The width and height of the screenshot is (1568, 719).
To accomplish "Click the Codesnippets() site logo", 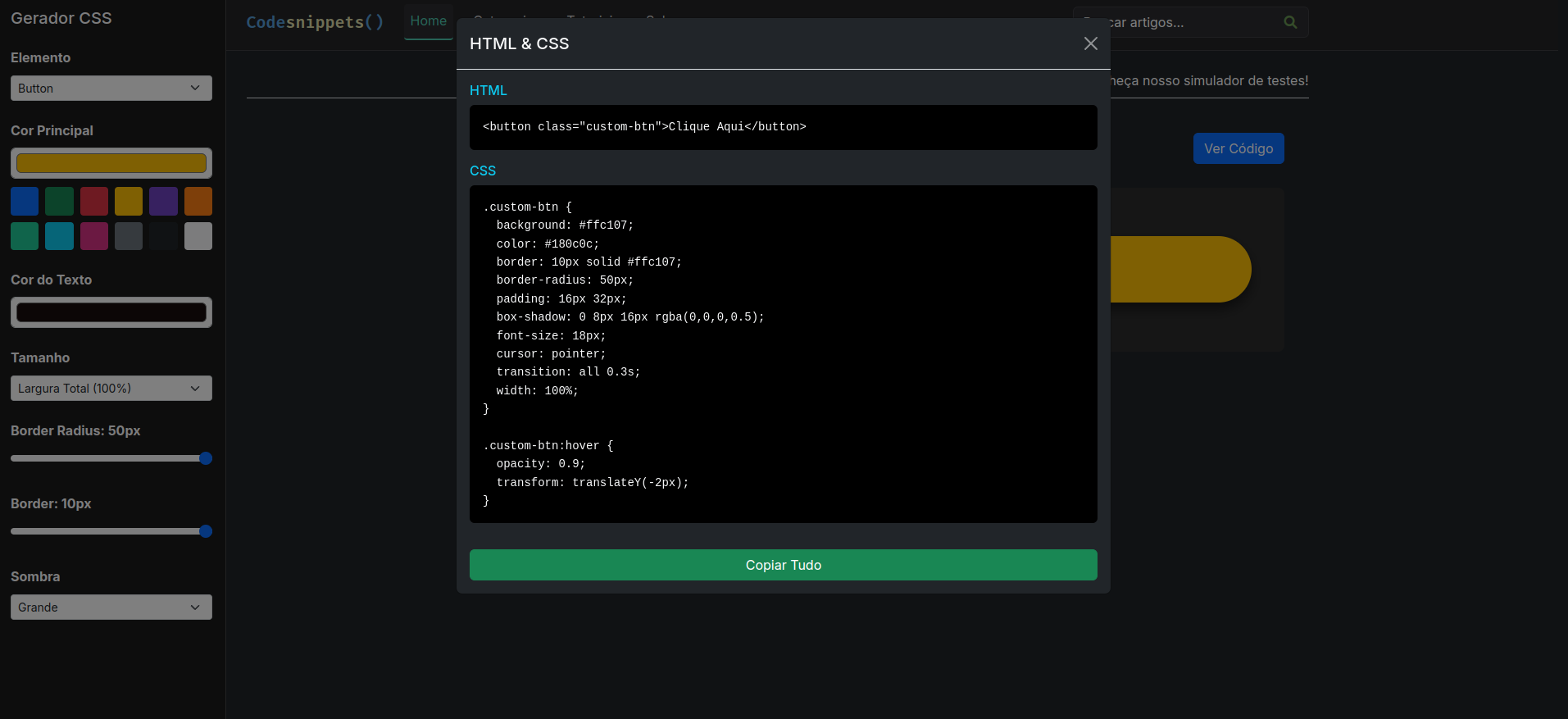I will coord(315,22).
